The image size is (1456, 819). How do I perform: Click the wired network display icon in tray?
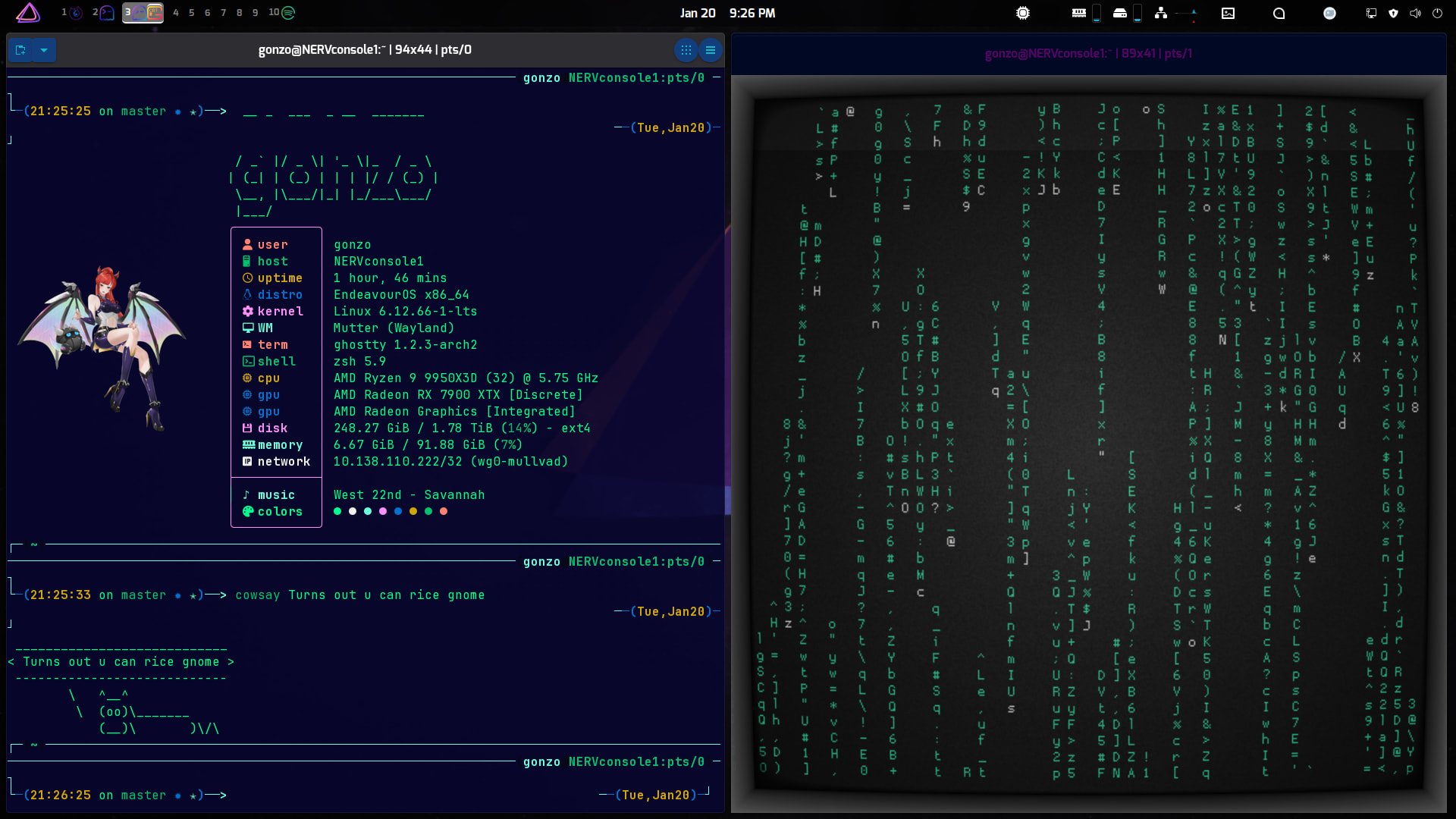pos(1371,13)
